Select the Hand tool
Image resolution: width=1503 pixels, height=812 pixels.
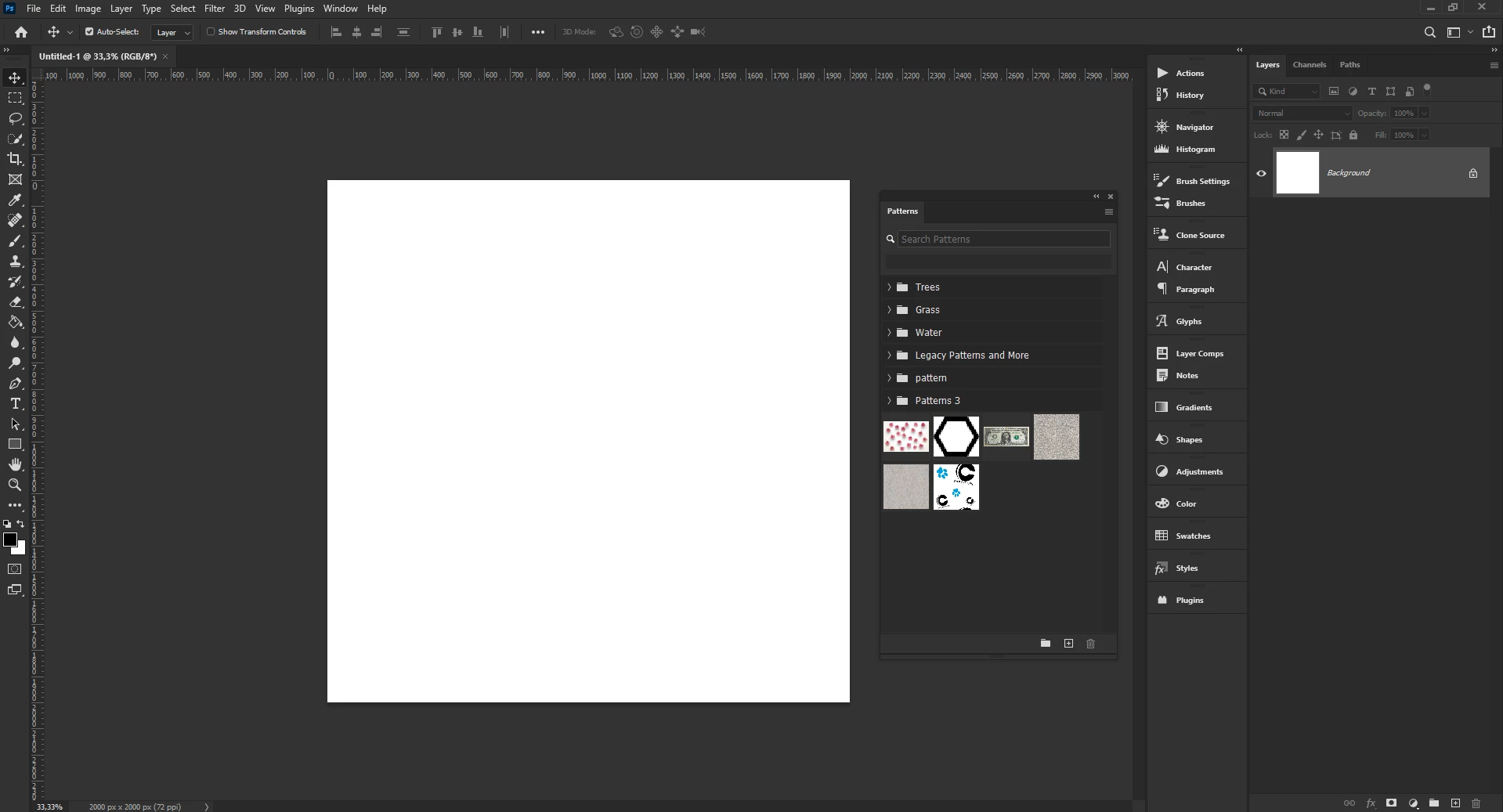[x=15, y=464]
